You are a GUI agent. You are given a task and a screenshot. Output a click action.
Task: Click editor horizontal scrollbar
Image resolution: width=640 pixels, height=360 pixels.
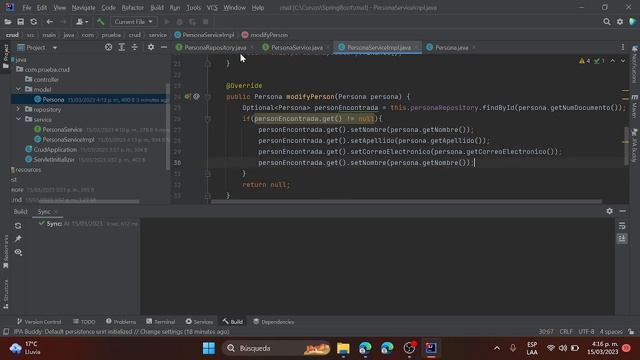406,201
